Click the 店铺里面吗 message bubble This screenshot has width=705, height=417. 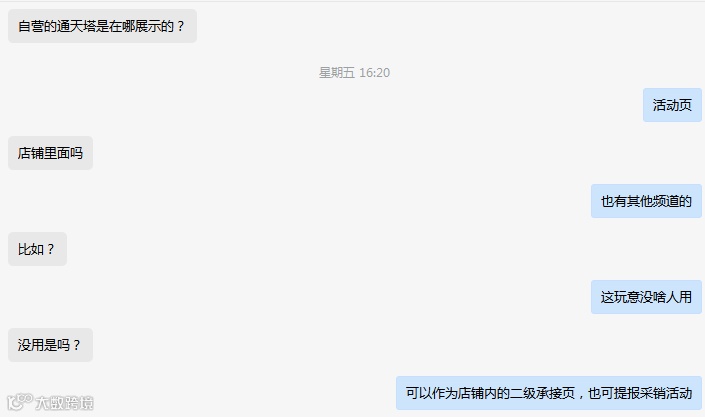(x=50, y=153)
